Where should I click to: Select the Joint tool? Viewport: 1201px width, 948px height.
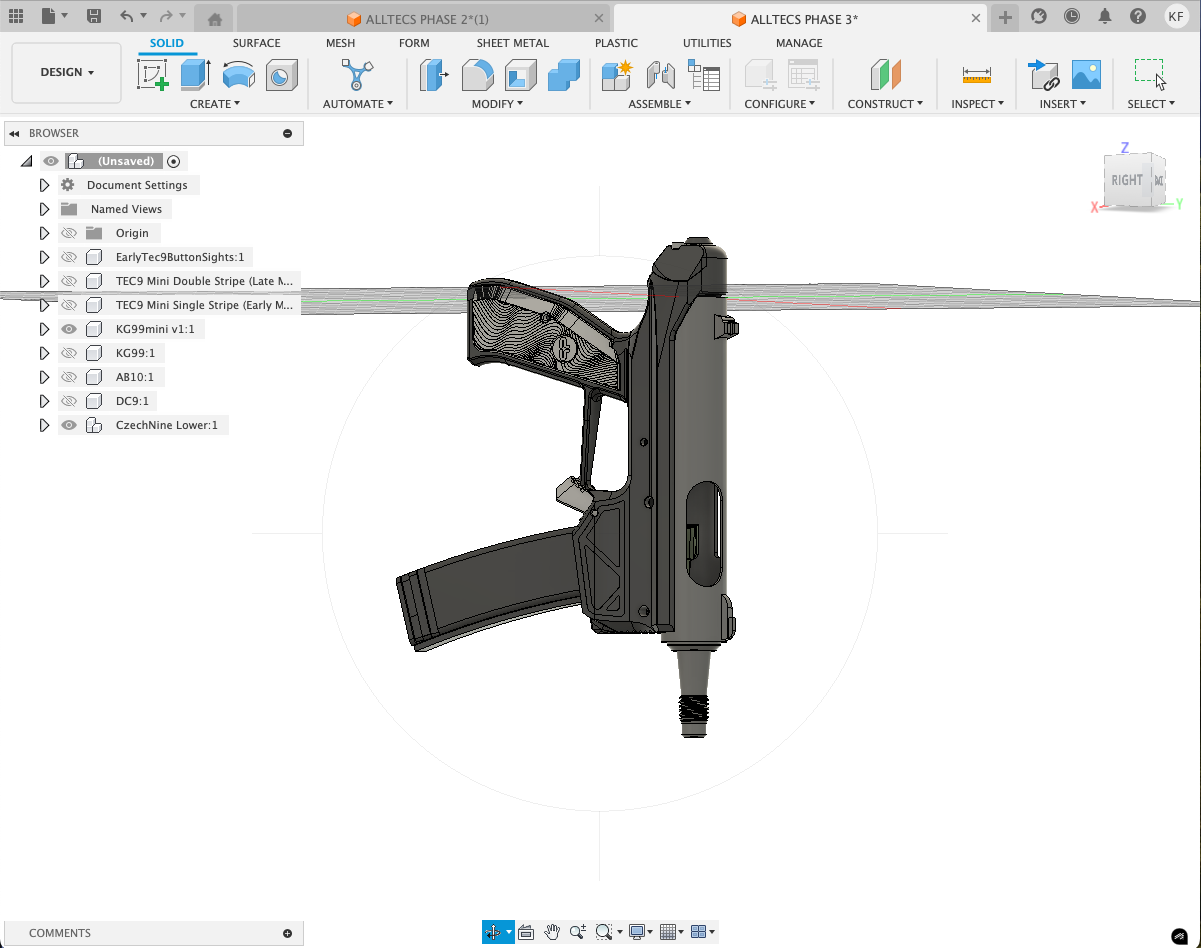coord(660,75)
